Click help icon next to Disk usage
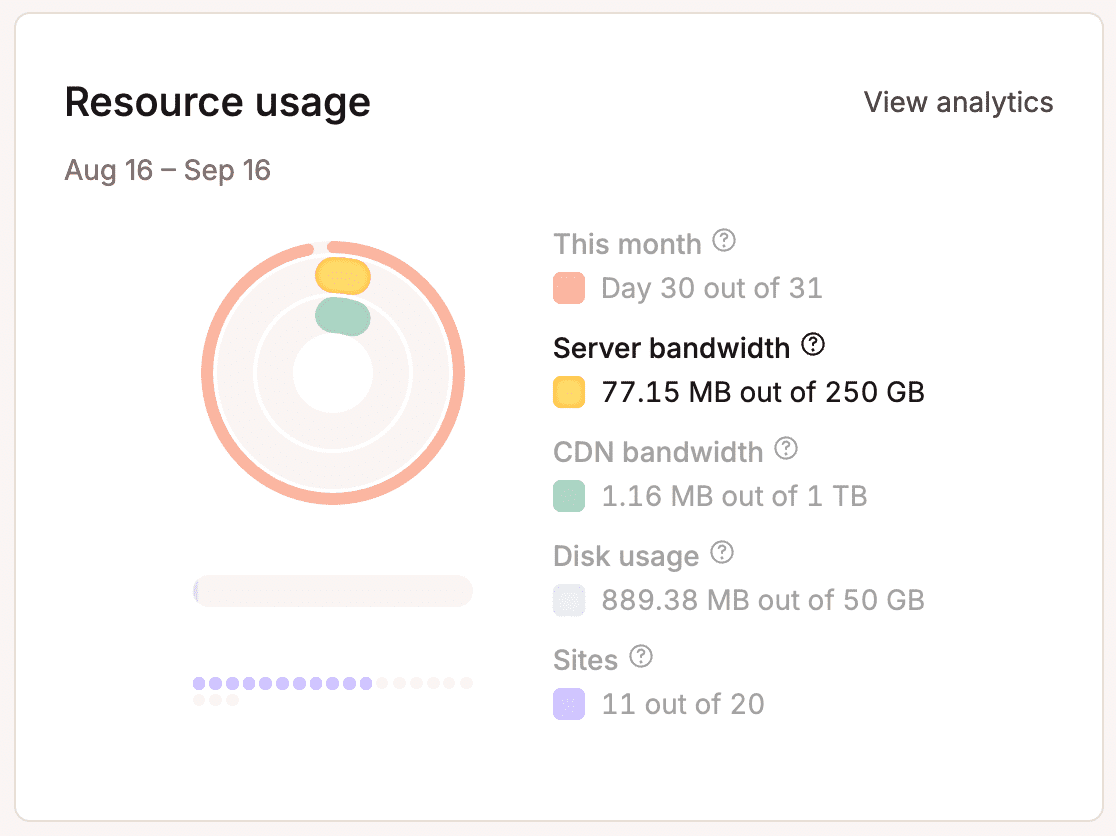Screen dimensions: 1116x836 tap(722, 553)
